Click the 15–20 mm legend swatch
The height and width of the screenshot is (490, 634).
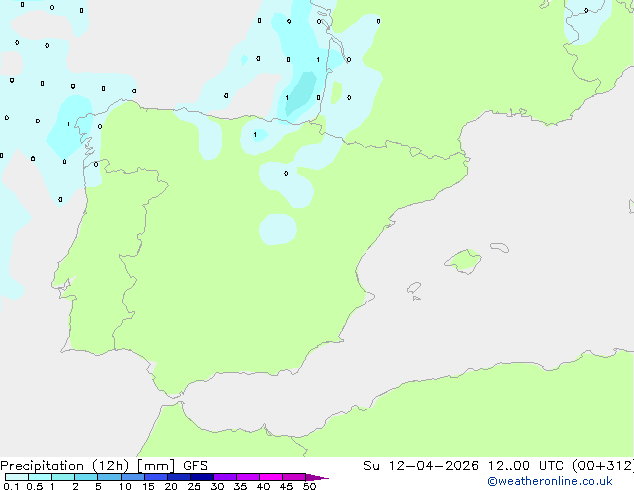click(x=156, y=477)
